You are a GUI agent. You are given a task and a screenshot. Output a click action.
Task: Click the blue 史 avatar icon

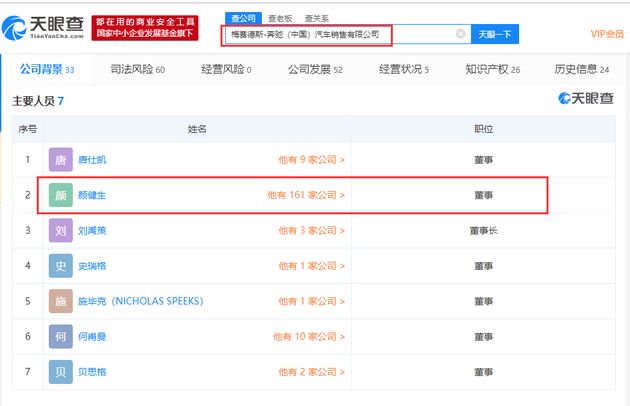point(61,266)
